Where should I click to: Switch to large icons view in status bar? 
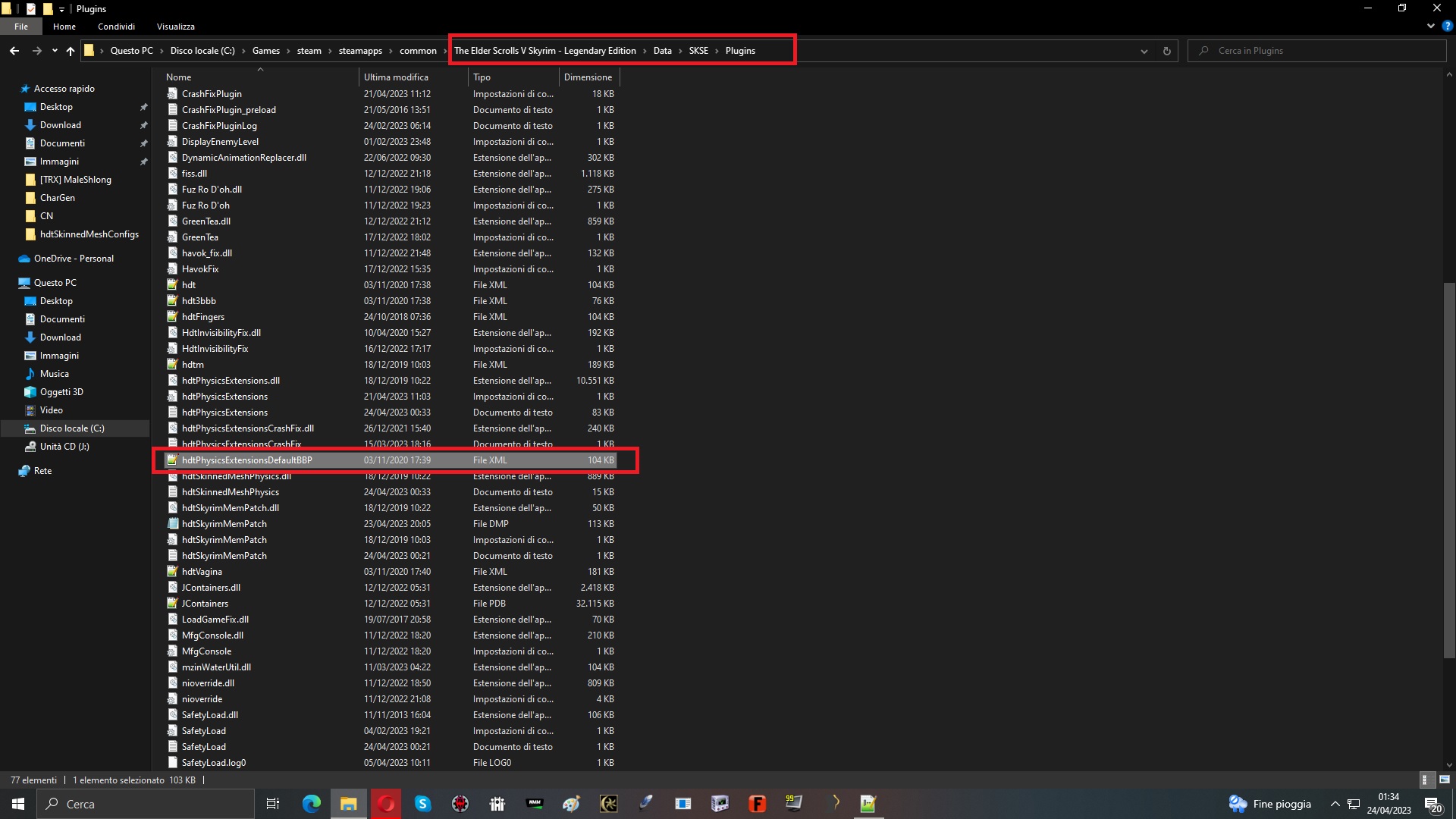point(1444,780)
